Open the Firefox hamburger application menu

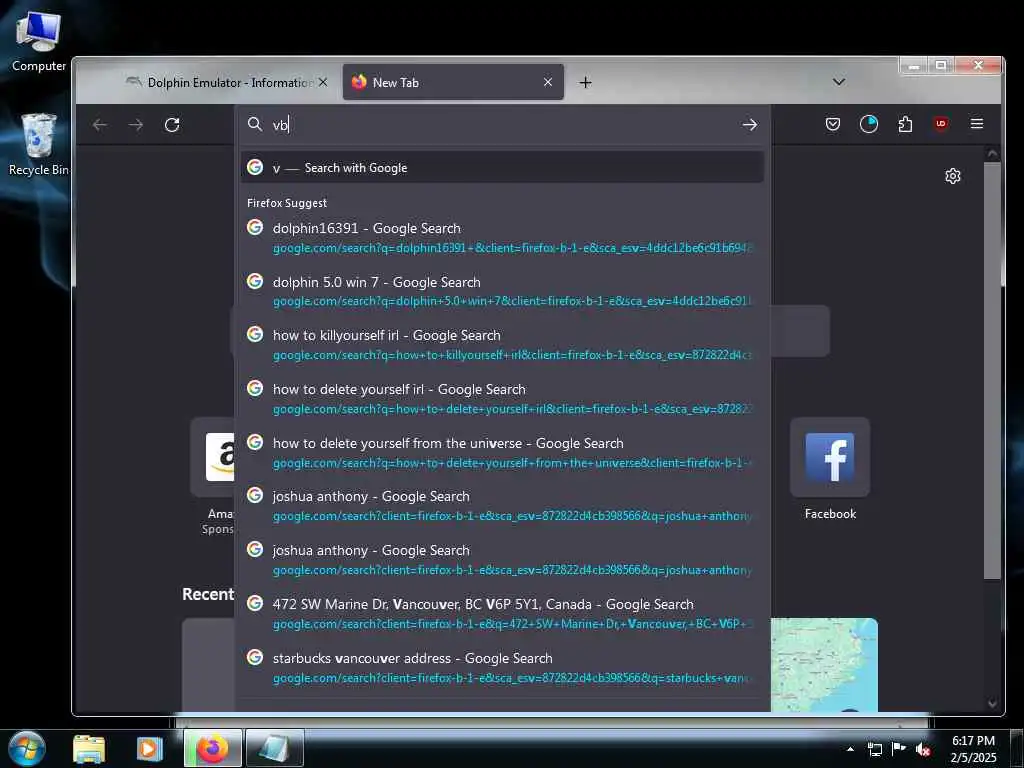pos(977,123)
